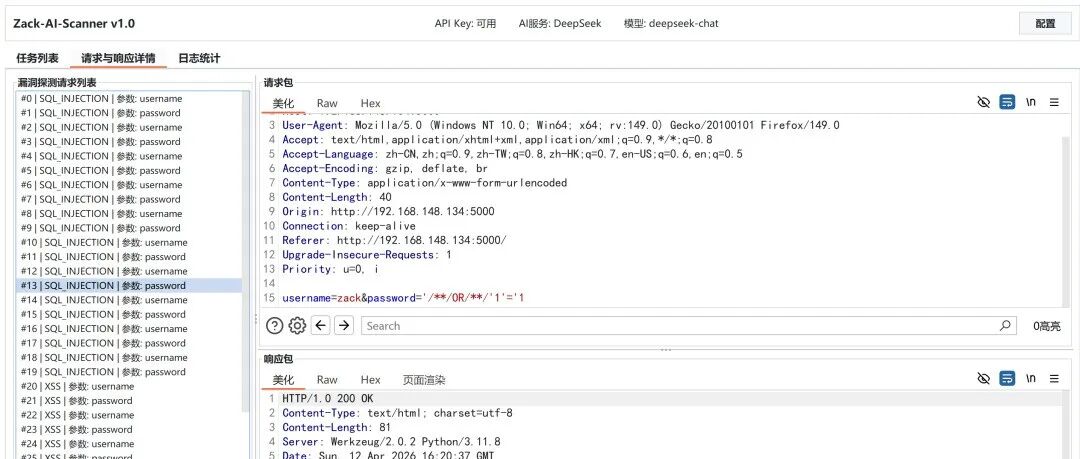Select response 美化 view tab
The image size is (1080, 459).
(x=283, y=380)
